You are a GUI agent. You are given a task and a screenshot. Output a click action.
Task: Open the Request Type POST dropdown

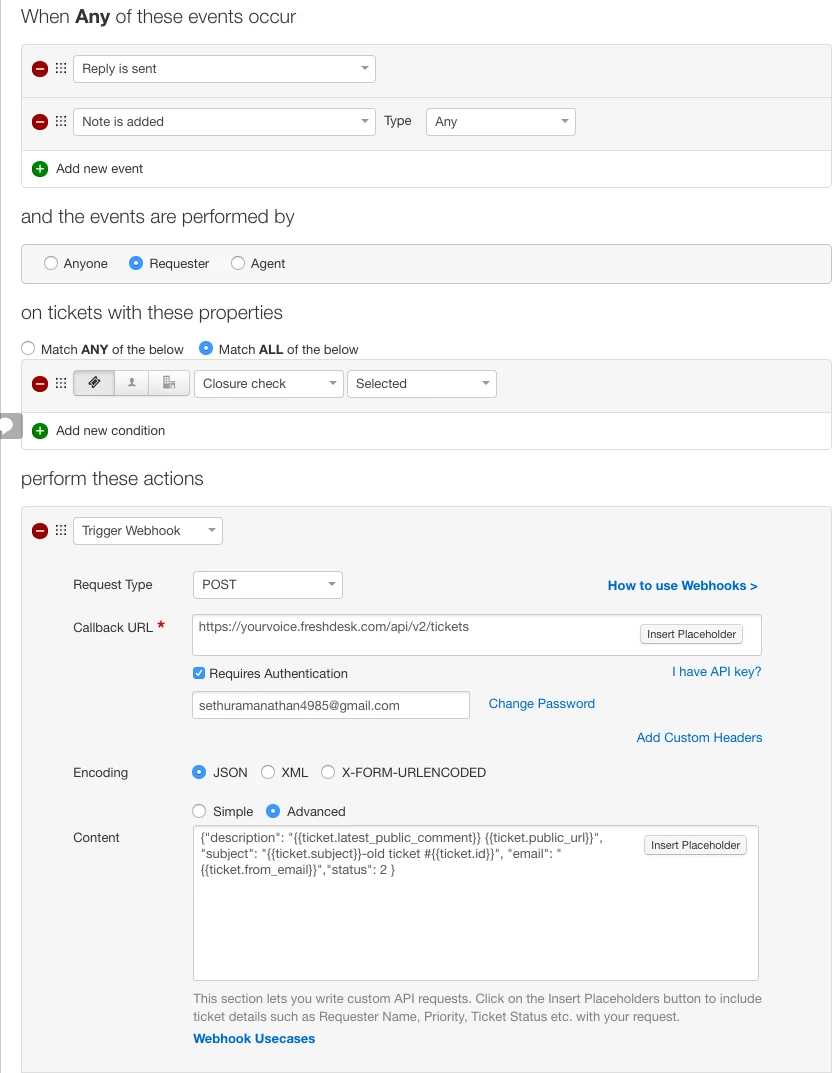(268, 585)
